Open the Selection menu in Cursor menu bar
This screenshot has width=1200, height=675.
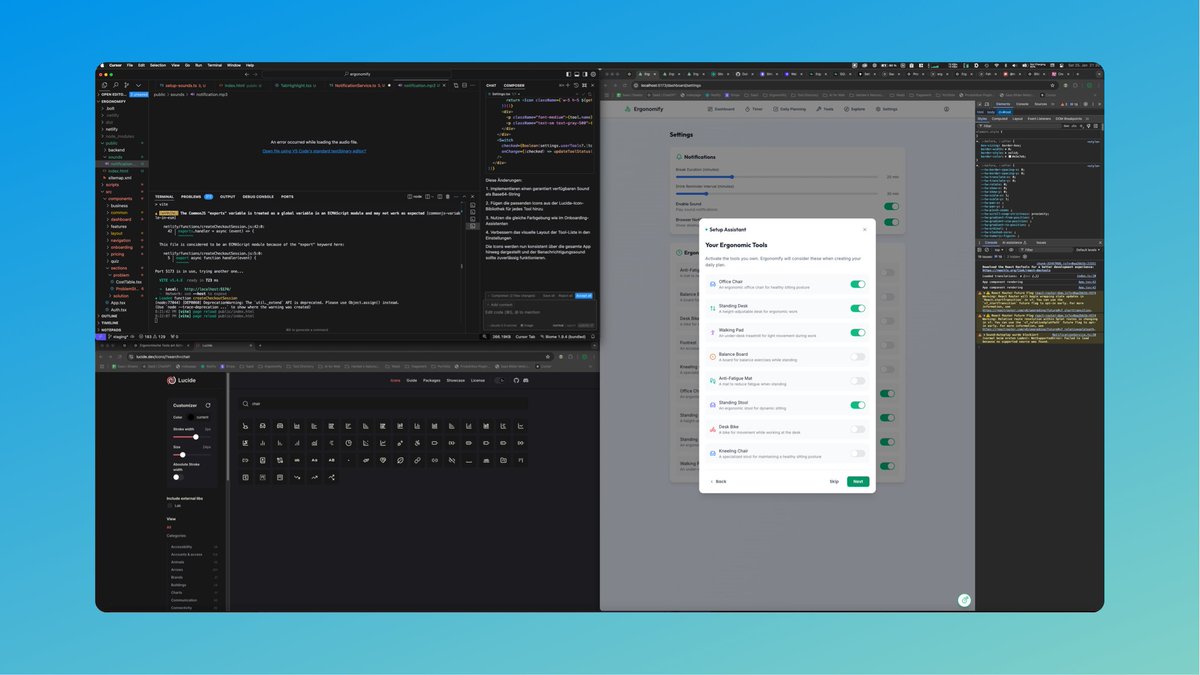click(x=158, y=65)
